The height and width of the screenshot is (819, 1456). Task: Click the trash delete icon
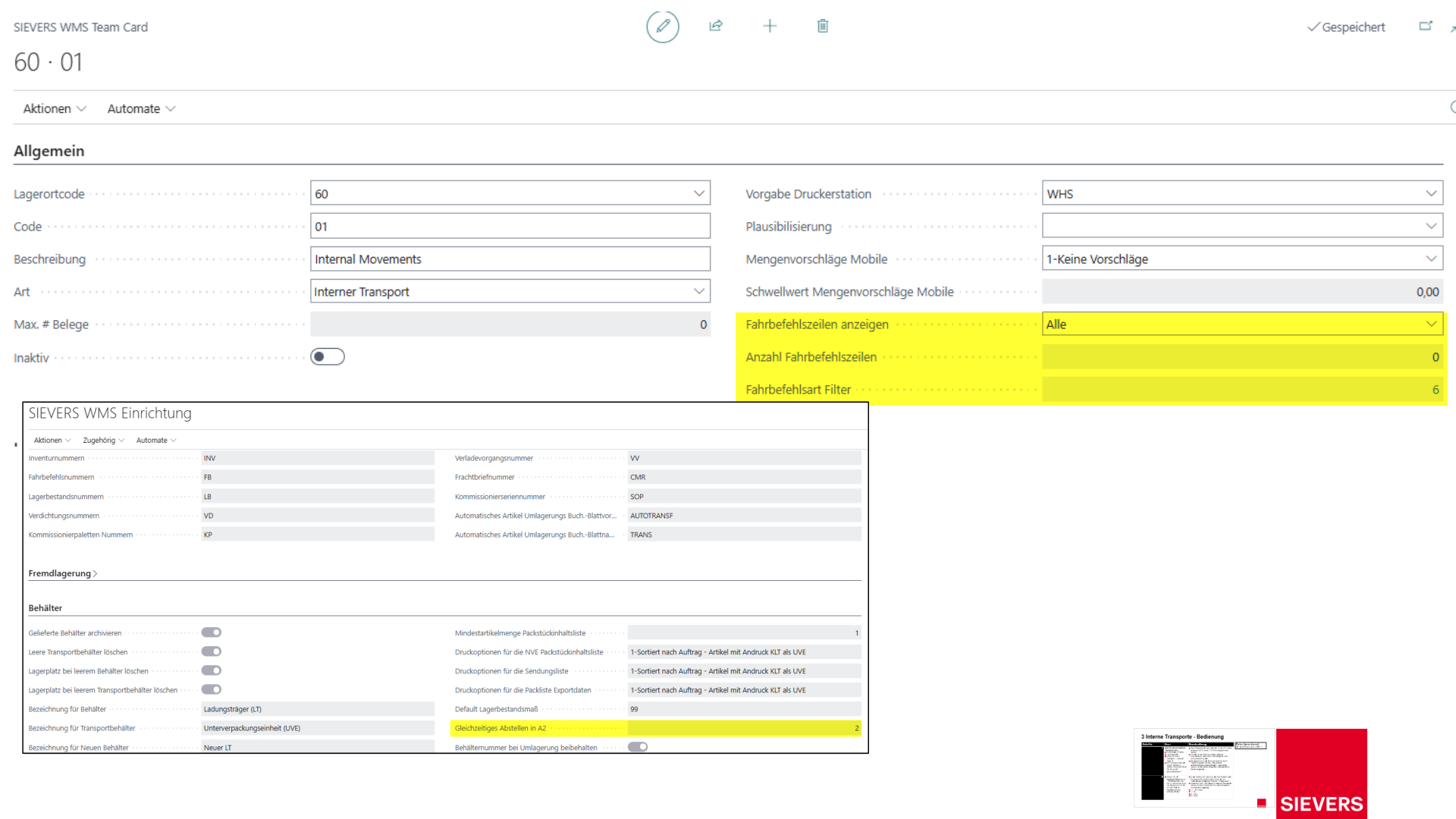click(823, 26)
